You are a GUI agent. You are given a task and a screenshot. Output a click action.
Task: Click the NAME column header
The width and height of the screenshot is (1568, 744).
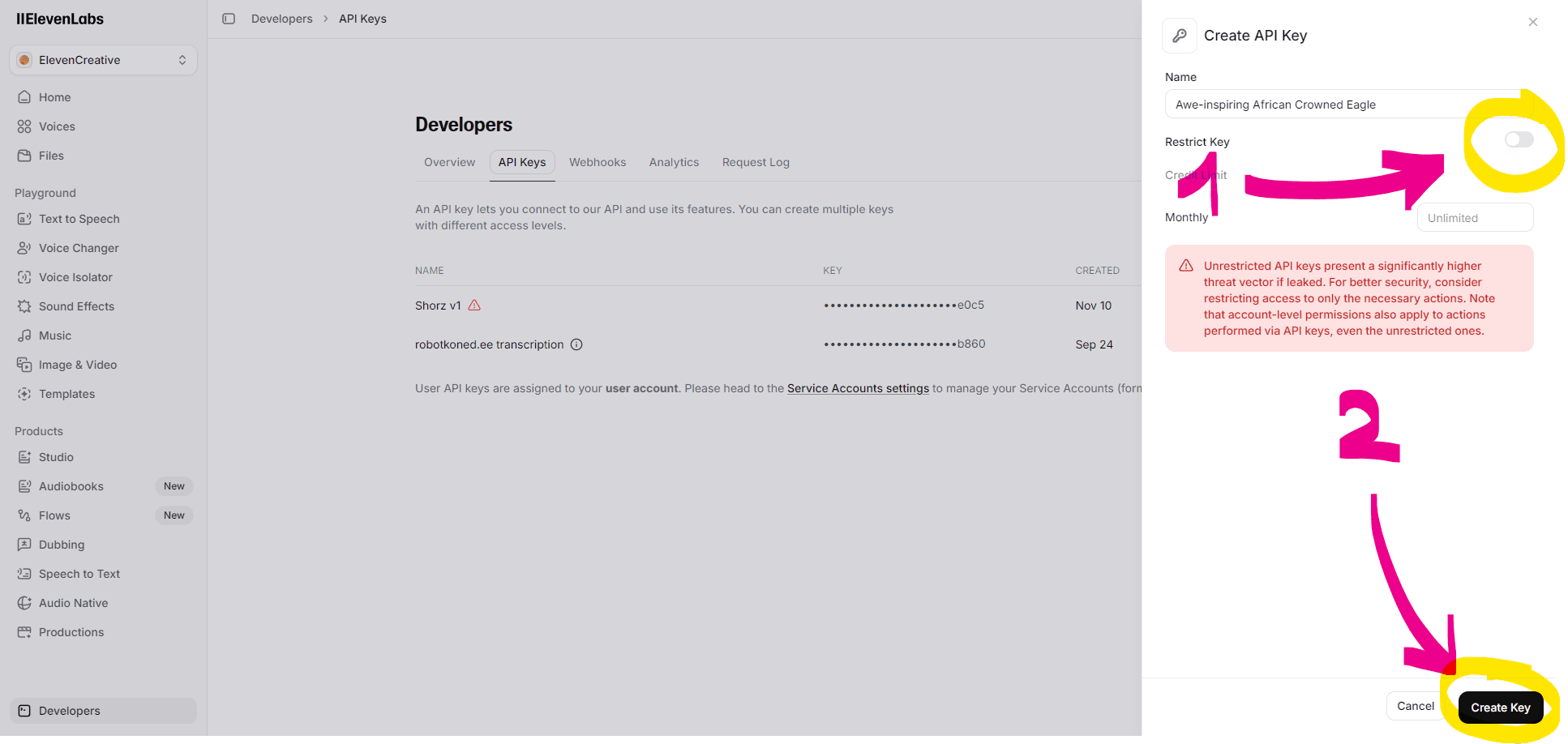pos(430,271)
